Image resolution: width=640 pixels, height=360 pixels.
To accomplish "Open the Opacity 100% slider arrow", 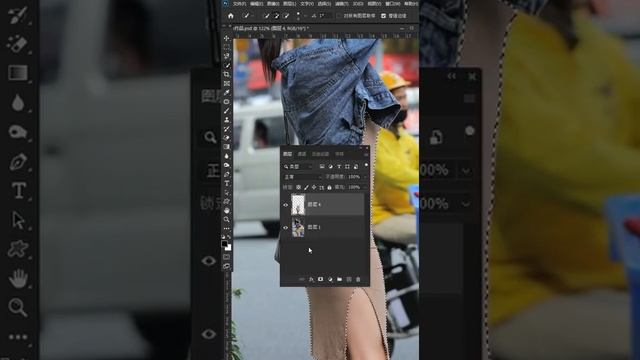I will (x=364, y=177).
